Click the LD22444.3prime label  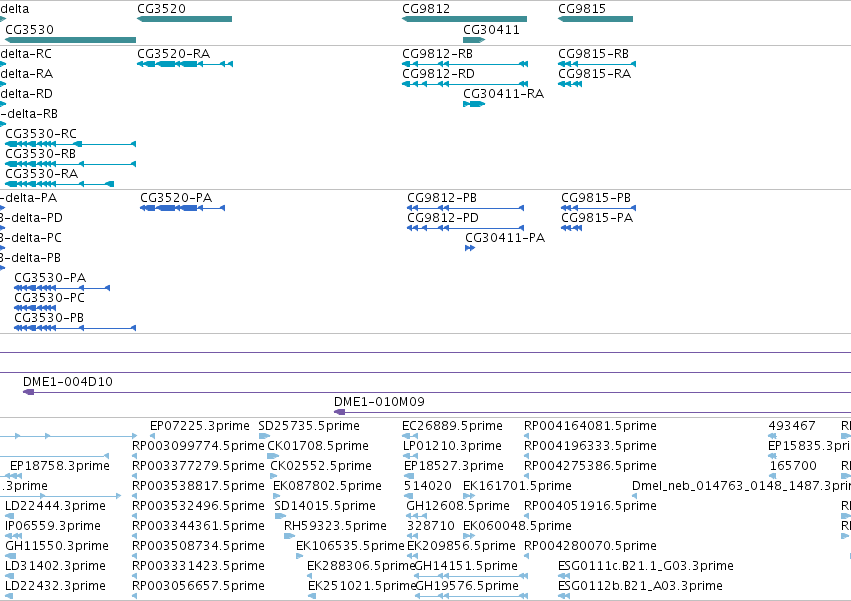click(x=55, y=506)
